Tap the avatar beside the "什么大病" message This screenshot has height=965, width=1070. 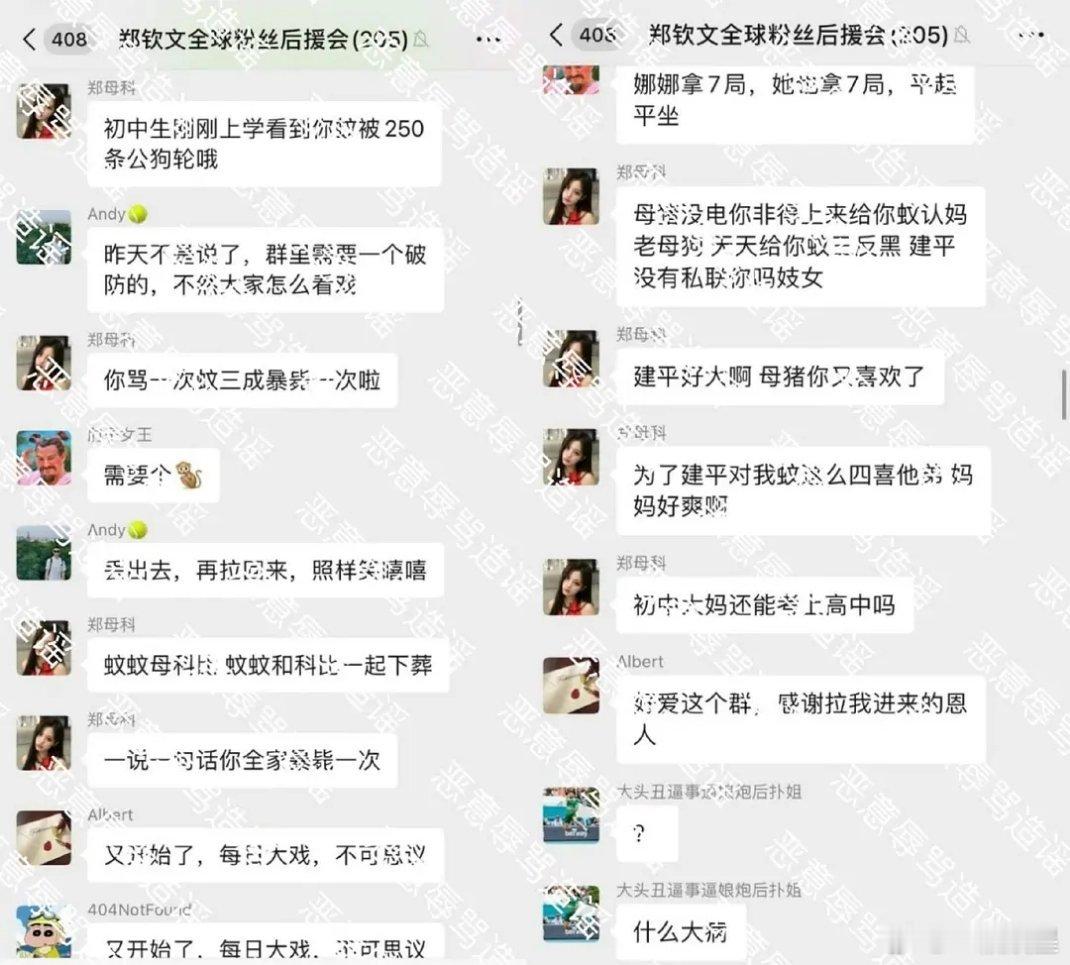click(571, 913)
